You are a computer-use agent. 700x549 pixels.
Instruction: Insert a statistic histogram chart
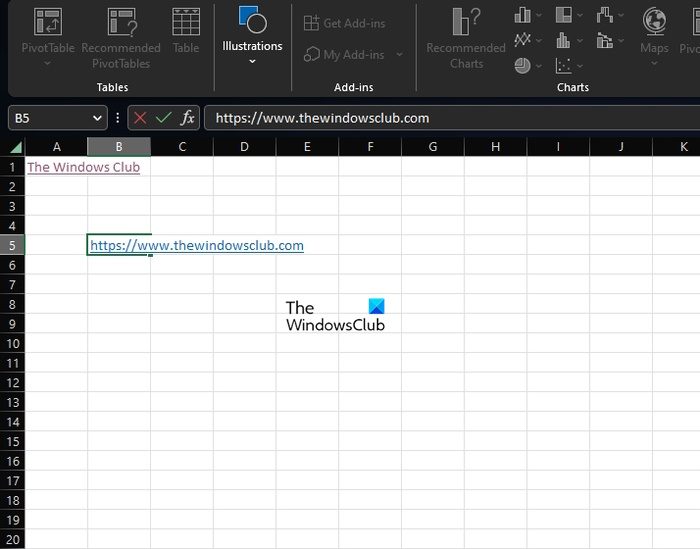click(x=563, y=41)
